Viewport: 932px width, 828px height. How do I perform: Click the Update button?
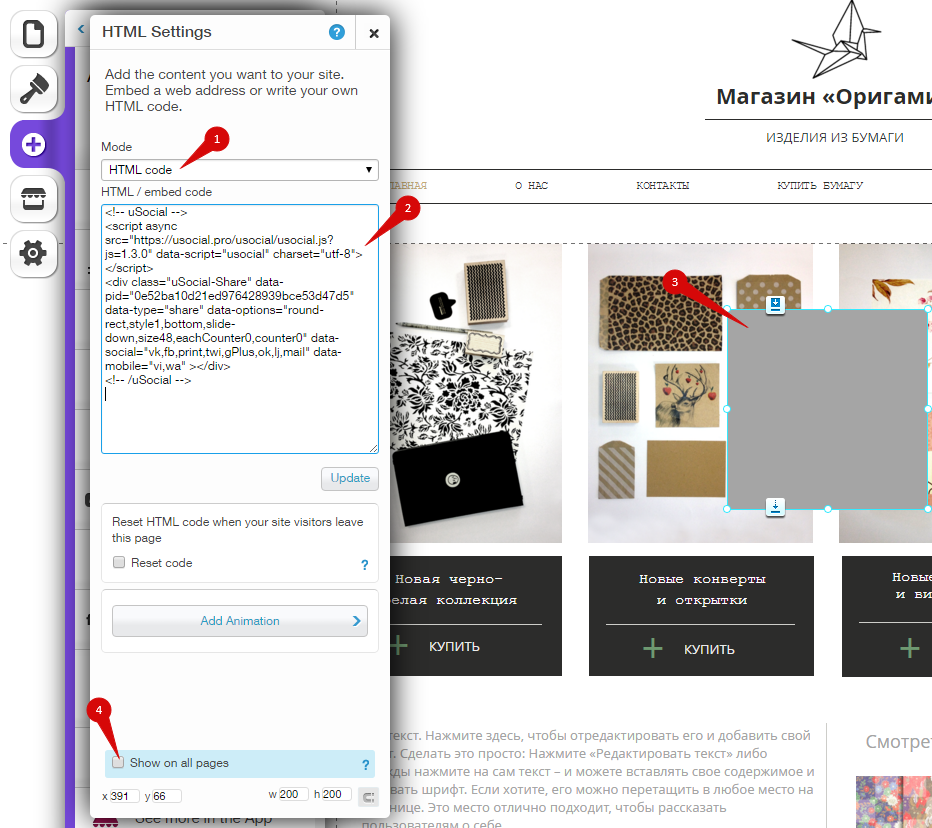coord(350,478)
